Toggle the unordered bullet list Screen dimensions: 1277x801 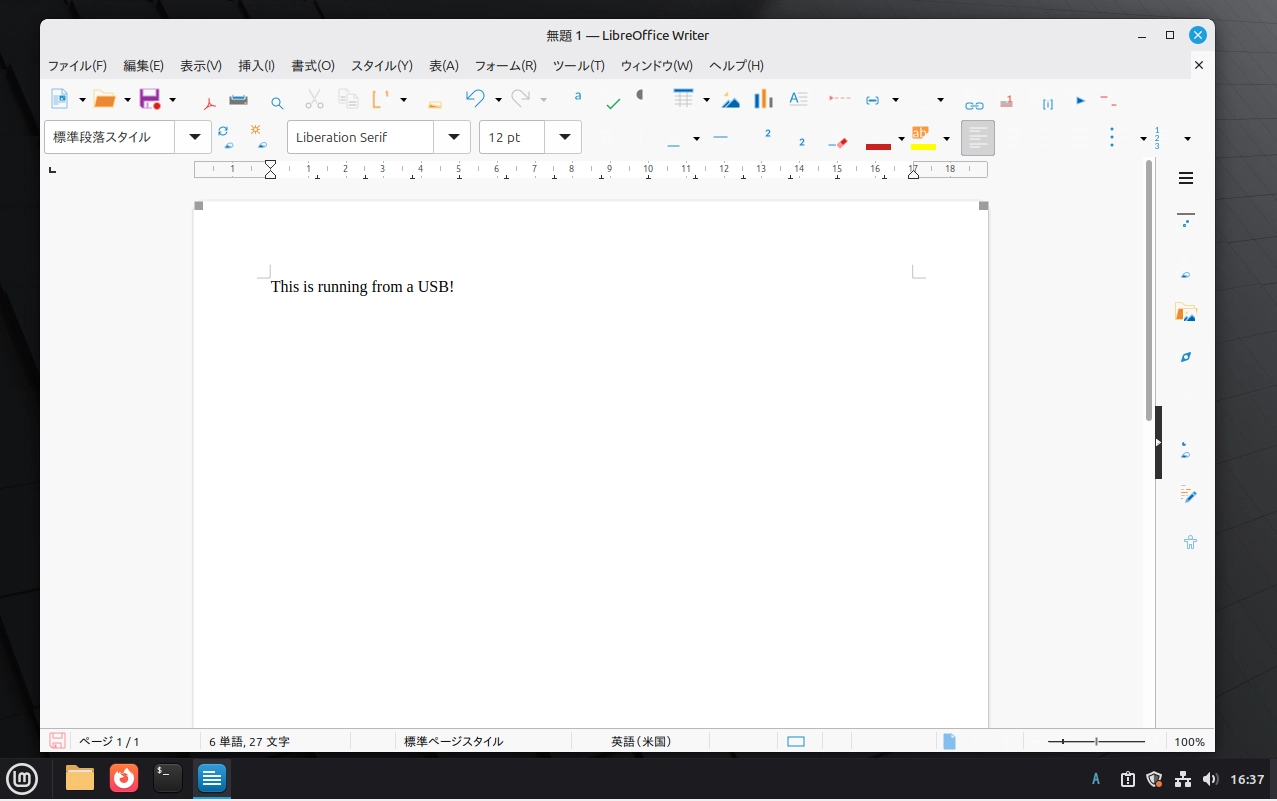(x=1111, y=138)
